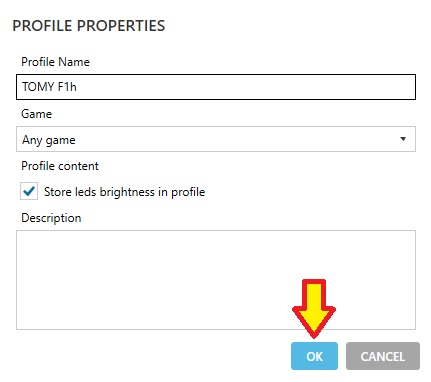Click the 'Profile content' section label
This screenshot has height=382, width=431.
[x=60, y=166]
